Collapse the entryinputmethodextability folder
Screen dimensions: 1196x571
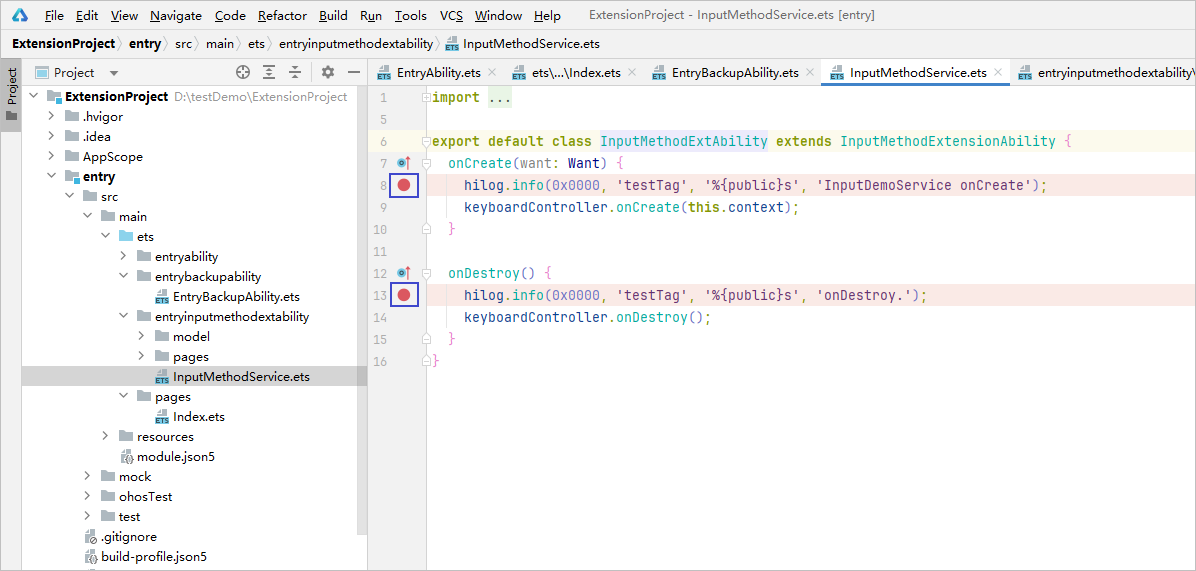tap(124, 317)
